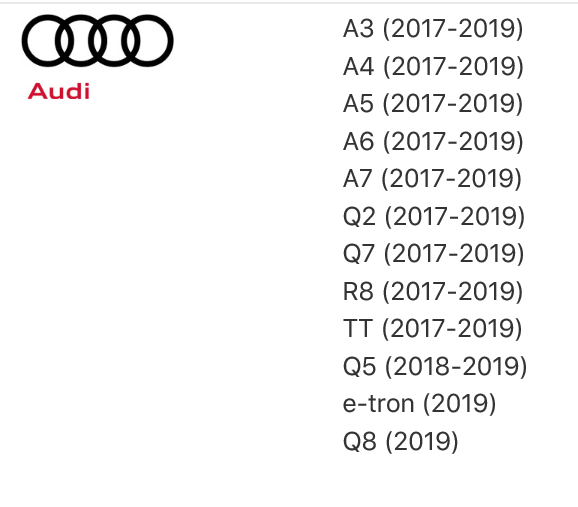Image resolution: width=578 pixels, height=507 pixels.
Task: Select the Q8 (2019) entry
Action: click(401, 441)
